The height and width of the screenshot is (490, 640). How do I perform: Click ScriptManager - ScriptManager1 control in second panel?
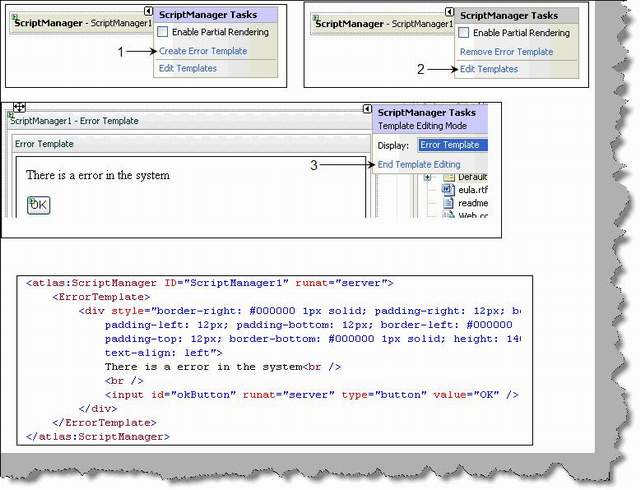click(x=384, y=24)
